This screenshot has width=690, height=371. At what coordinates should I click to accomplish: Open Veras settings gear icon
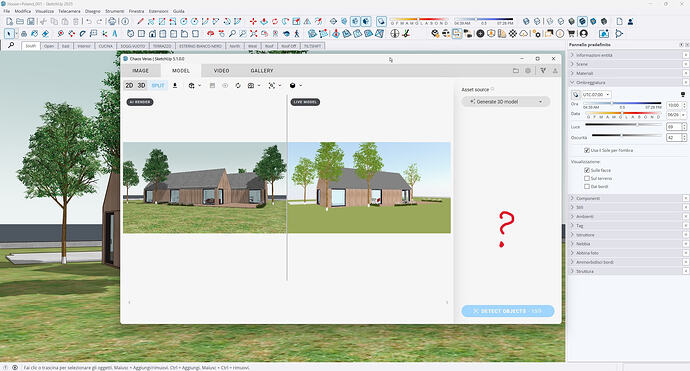point(528,70)
